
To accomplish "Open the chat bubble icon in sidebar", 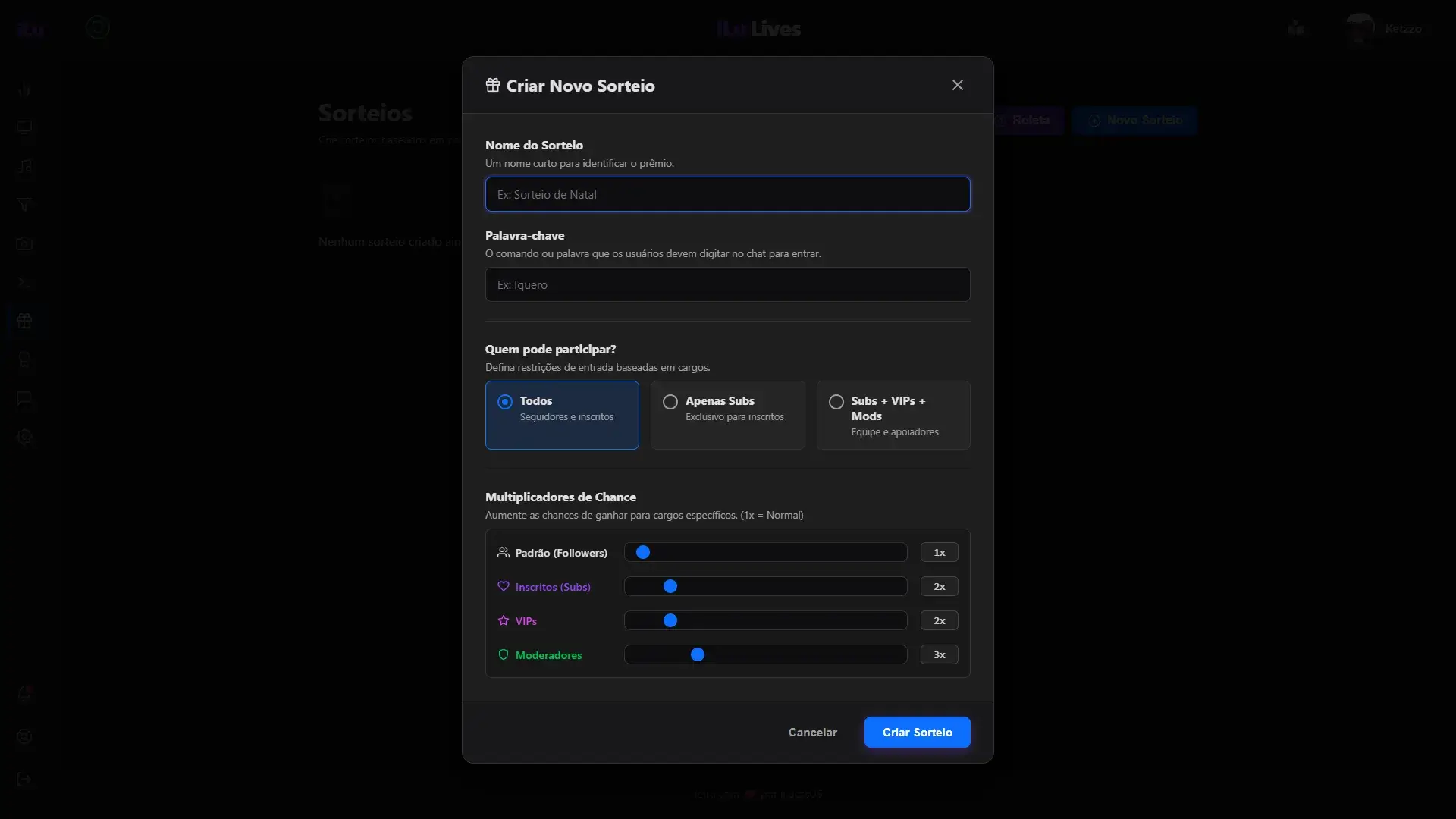I will click(24, 398).
